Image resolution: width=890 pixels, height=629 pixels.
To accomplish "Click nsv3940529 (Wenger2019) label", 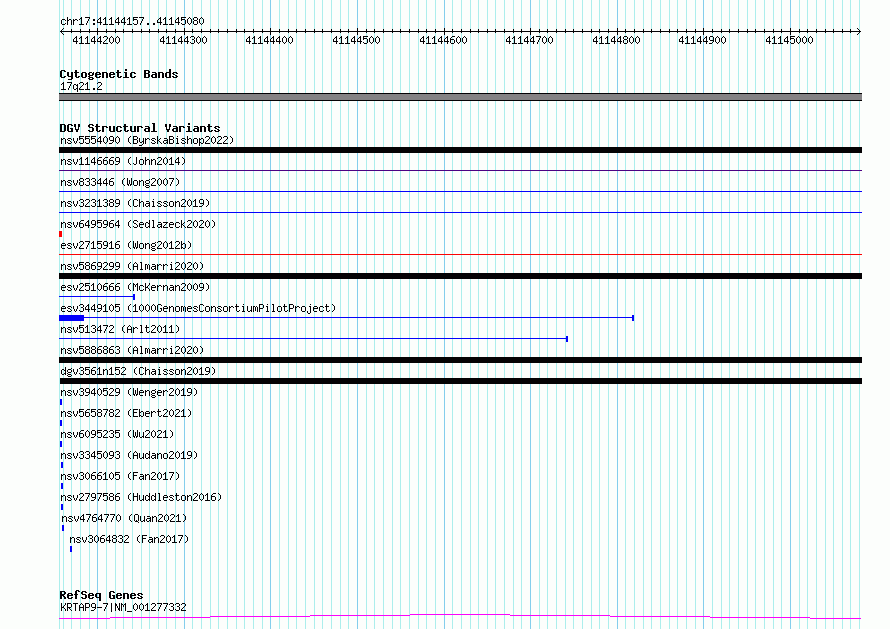I will (129, 392).
